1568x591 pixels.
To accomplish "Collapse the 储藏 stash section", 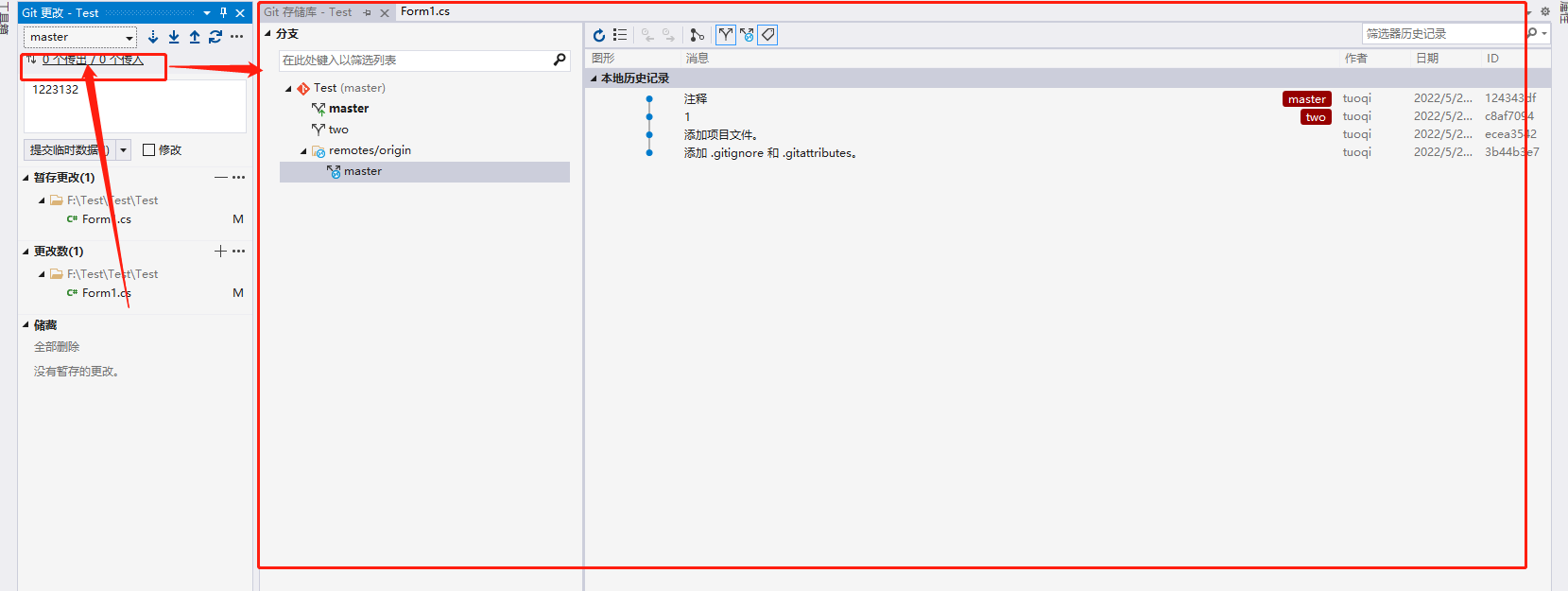I will coord(26,325).
